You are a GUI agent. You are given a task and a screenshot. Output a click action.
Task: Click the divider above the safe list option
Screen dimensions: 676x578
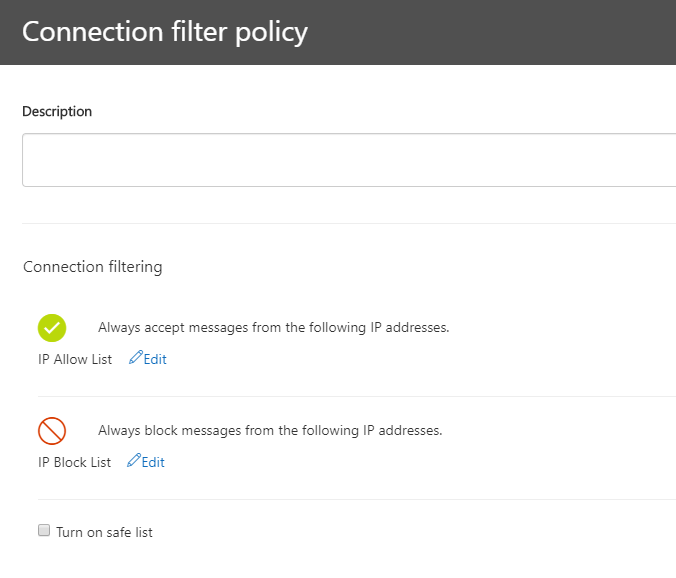pyautogui.click(x=357, y=500)
